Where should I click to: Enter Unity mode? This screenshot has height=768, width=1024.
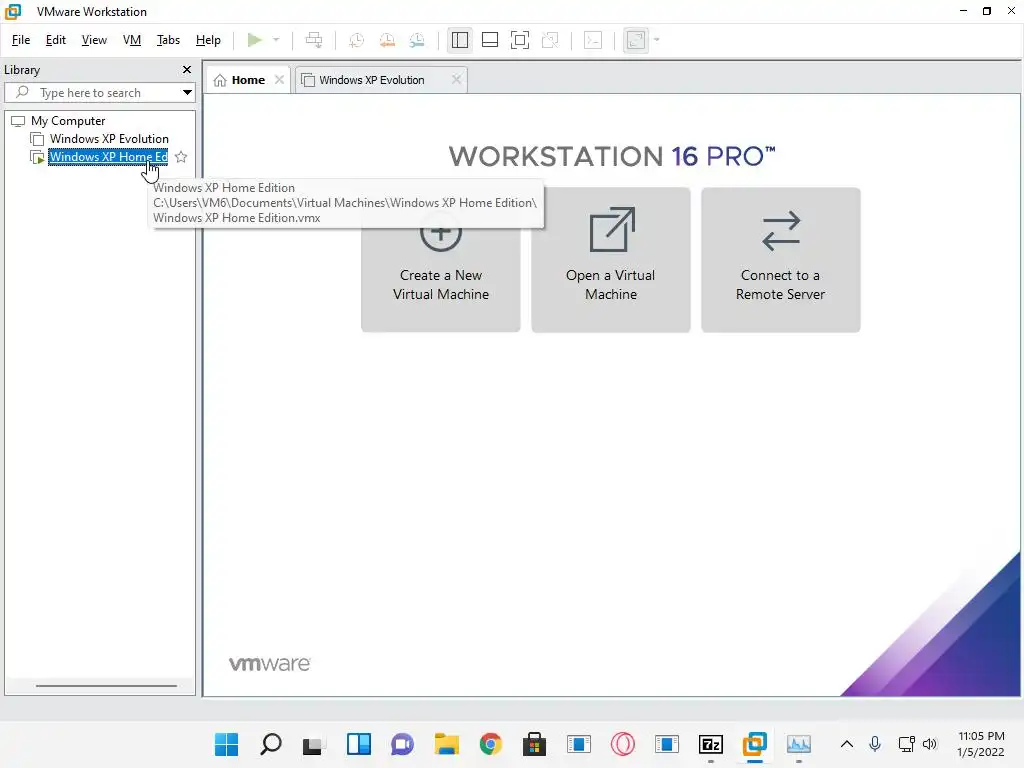click(551, 40)
